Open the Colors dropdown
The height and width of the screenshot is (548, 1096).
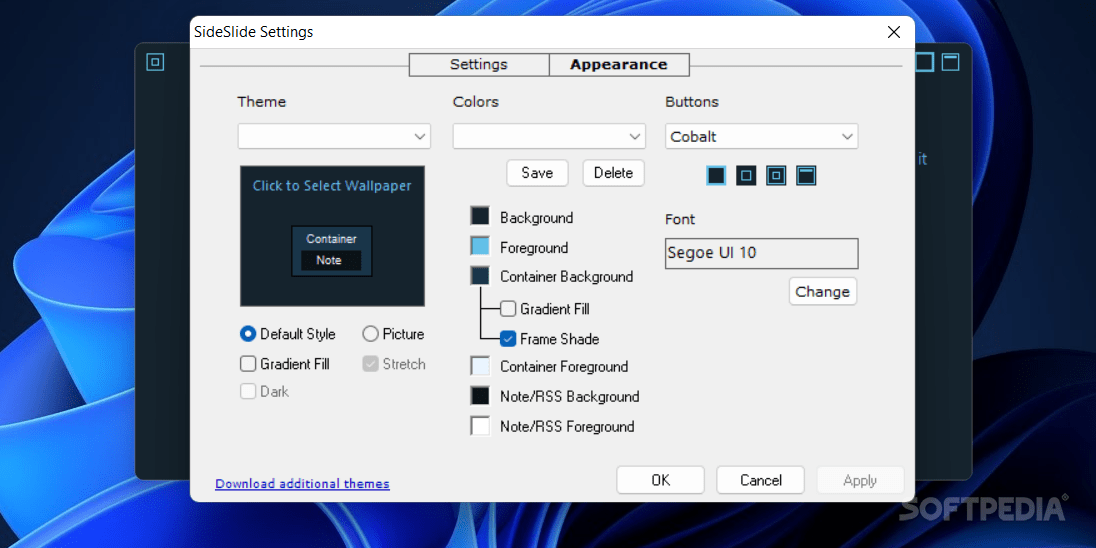point(549,136)
